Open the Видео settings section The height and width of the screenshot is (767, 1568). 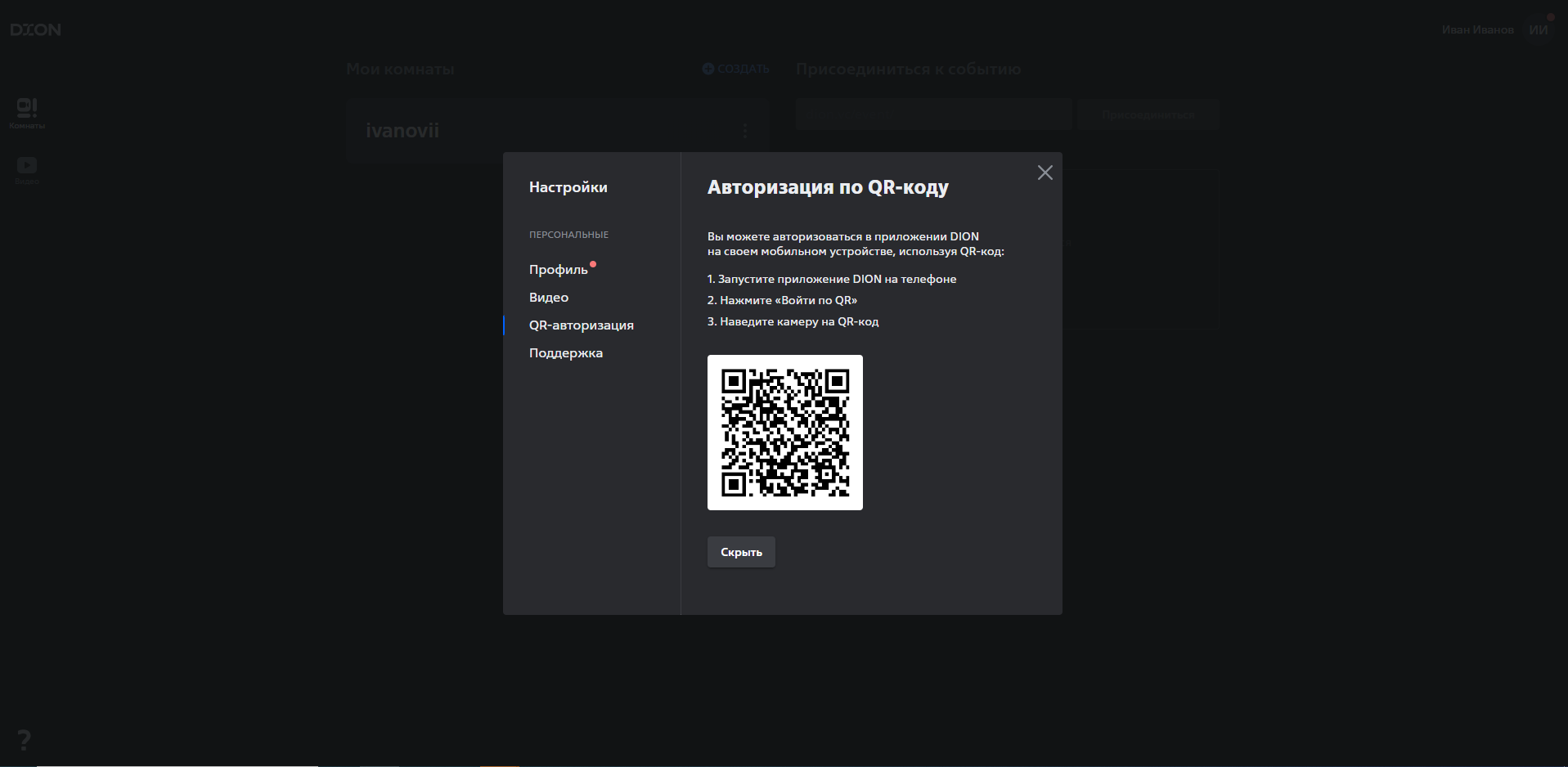pyautogui.click(x=549, y=298)
